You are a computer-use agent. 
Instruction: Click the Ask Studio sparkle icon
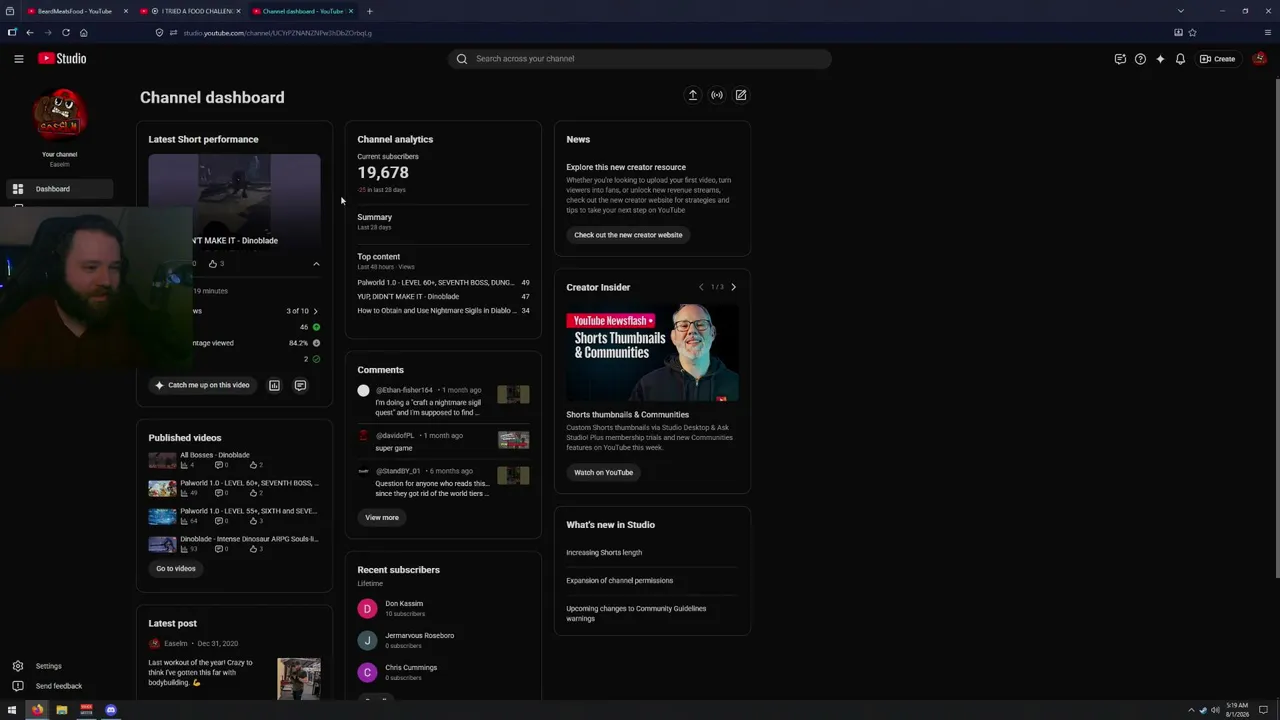point(1160,59)
